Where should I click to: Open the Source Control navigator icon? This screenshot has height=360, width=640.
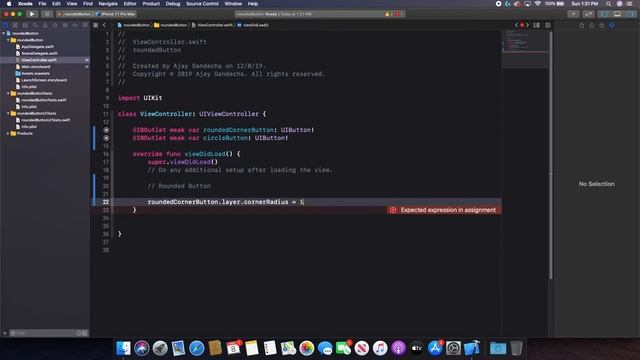point(15,25)
